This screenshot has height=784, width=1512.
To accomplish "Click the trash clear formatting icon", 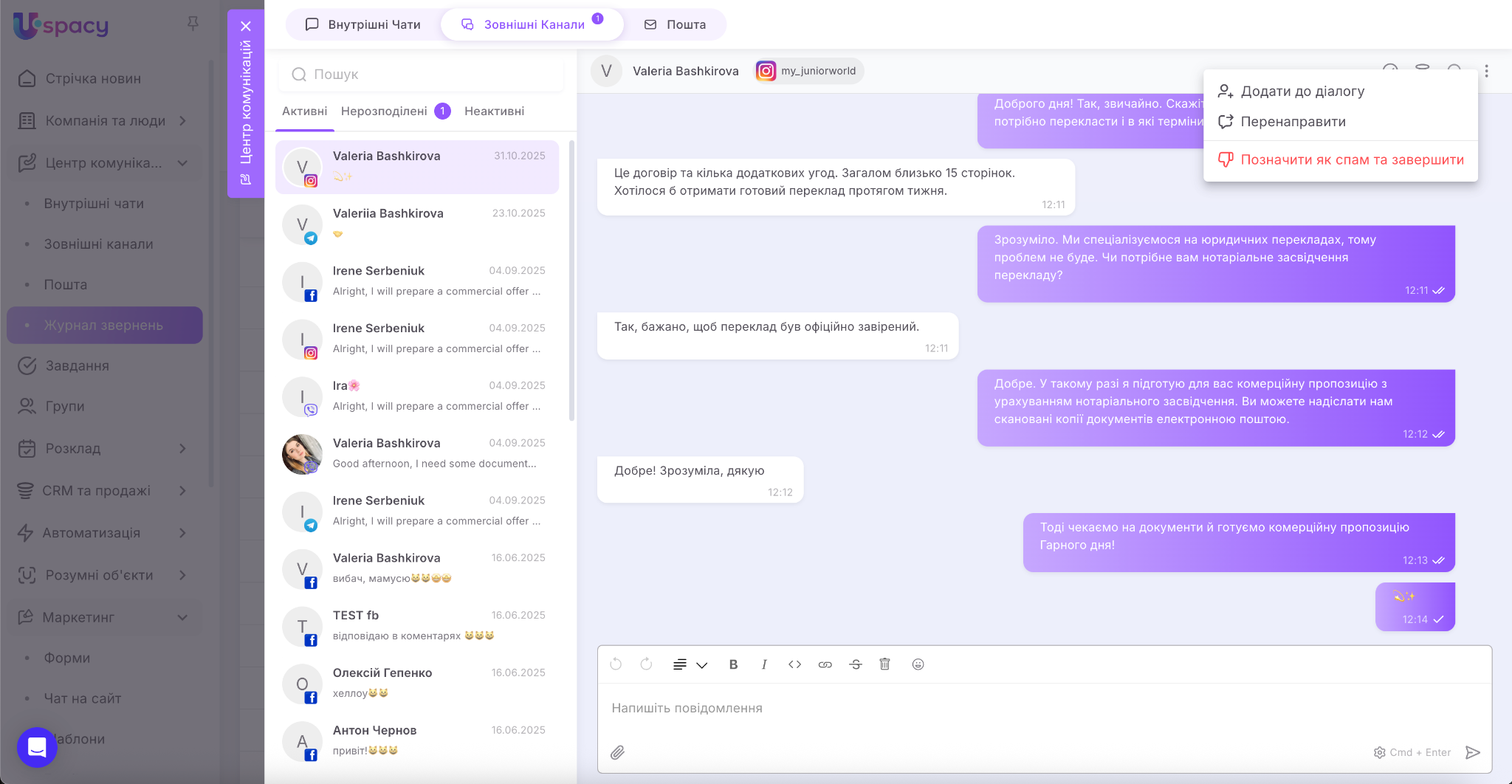I will tap(884, 664).
